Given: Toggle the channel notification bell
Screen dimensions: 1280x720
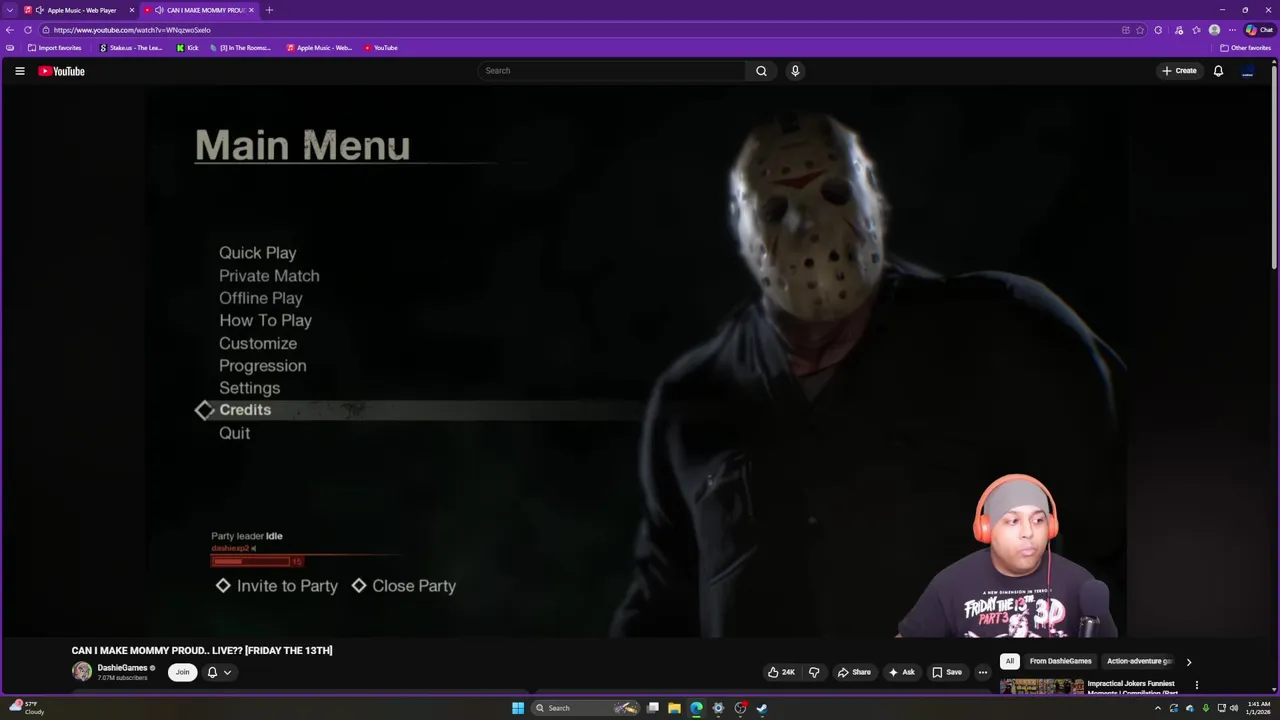Looking at the screenshot, I should pos(212,672).
